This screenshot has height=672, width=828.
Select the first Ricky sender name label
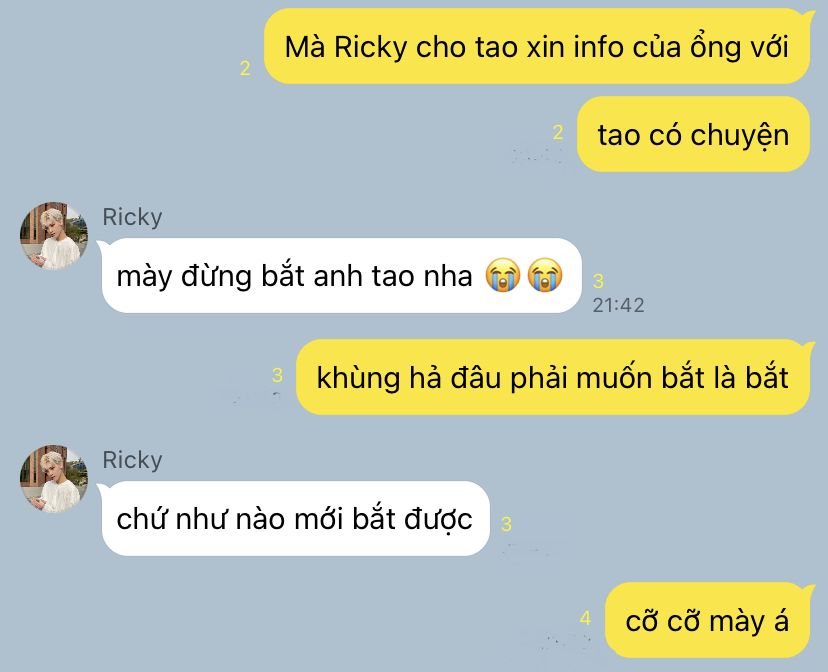coord(132,217)
